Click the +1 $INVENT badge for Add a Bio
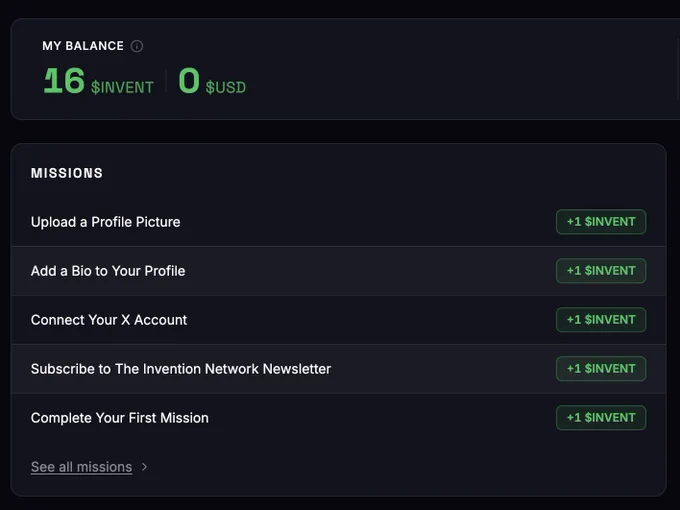Viewport: 680px width, 510px height. click(601, 271)
